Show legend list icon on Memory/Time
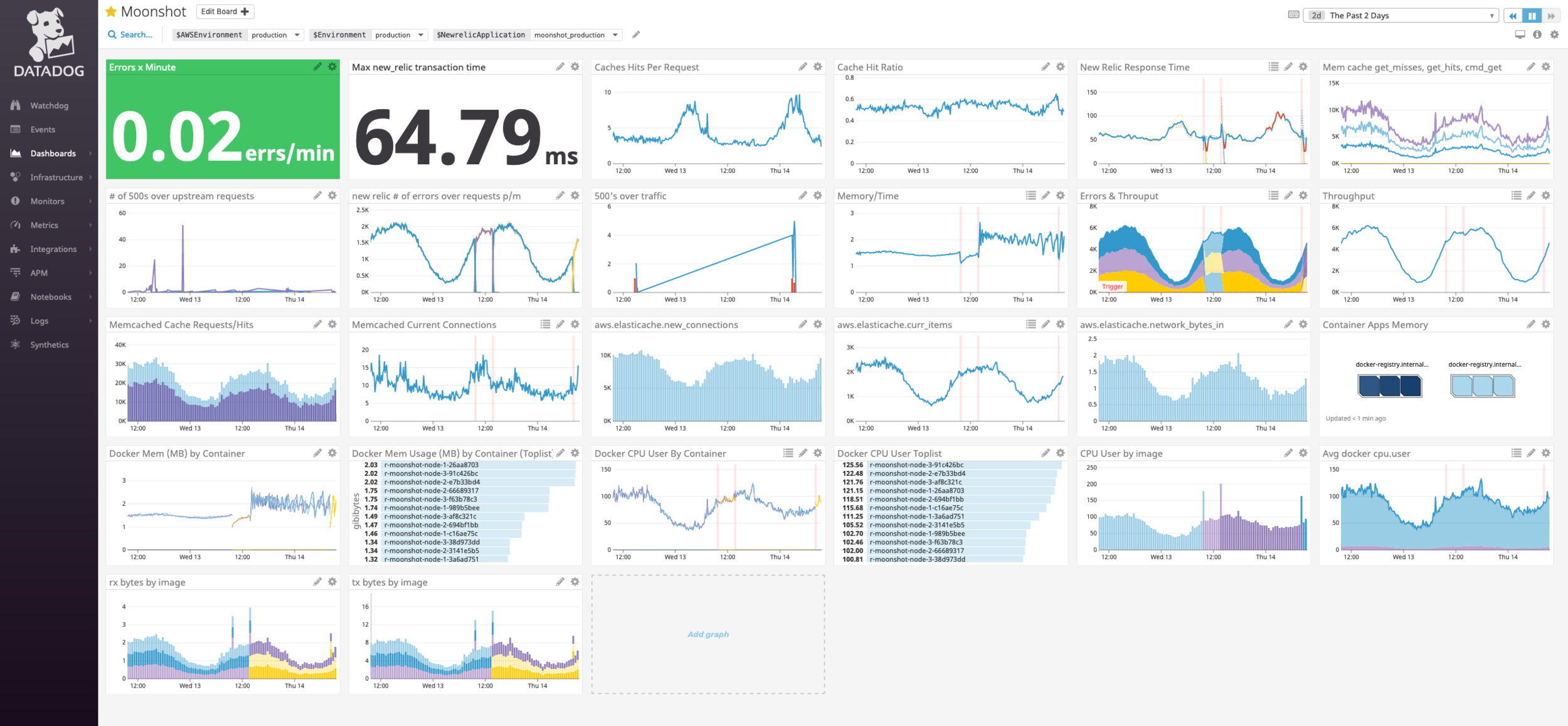Image resolution: width=1568 pixels, height=726 pixels. coord(1030,196)
